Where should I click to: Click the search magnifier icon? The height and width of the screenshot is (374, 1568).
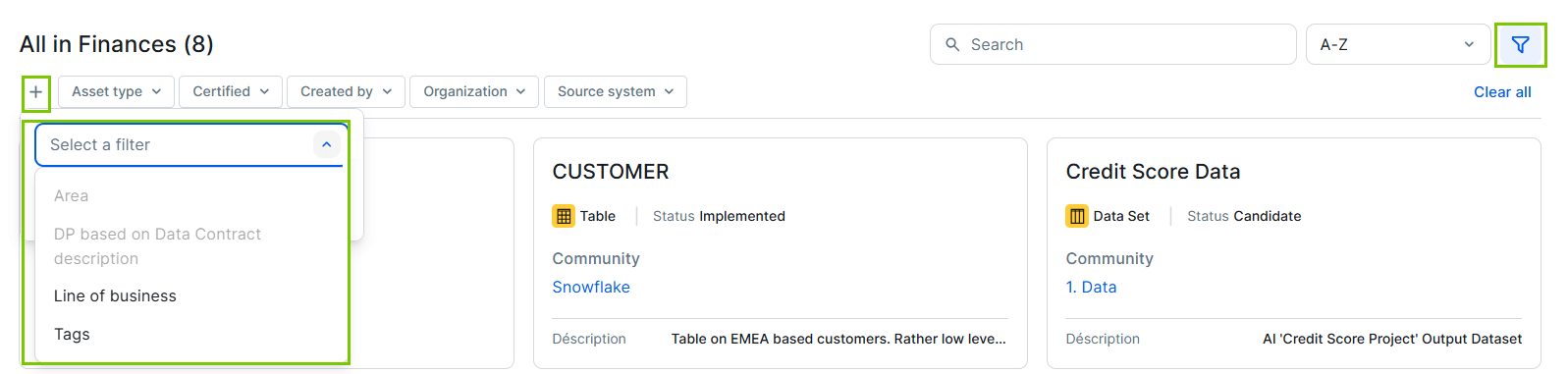tap(952, 44)
